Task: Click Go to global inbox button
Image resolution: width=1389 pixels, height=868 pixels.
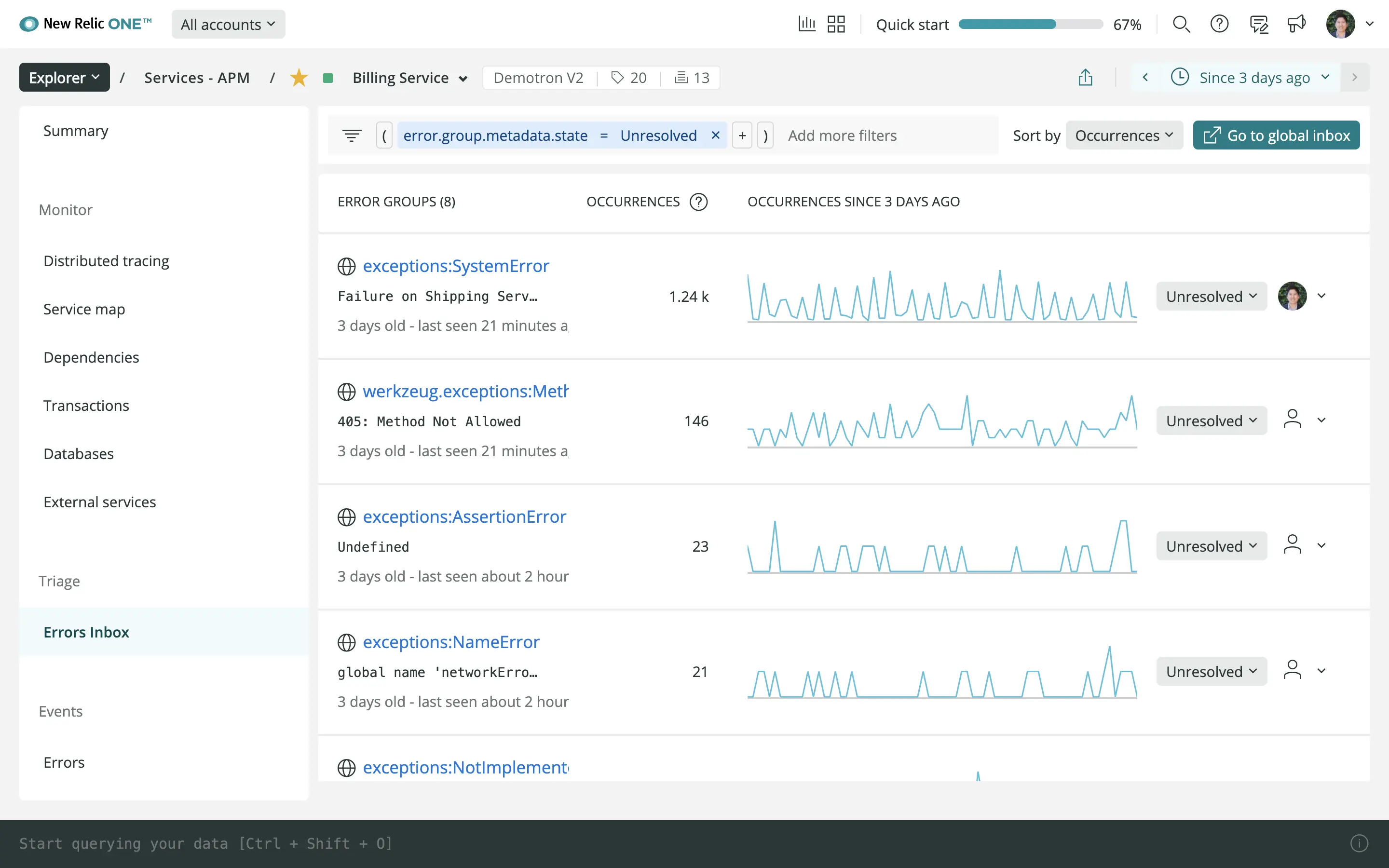Action: point(1276,136)
